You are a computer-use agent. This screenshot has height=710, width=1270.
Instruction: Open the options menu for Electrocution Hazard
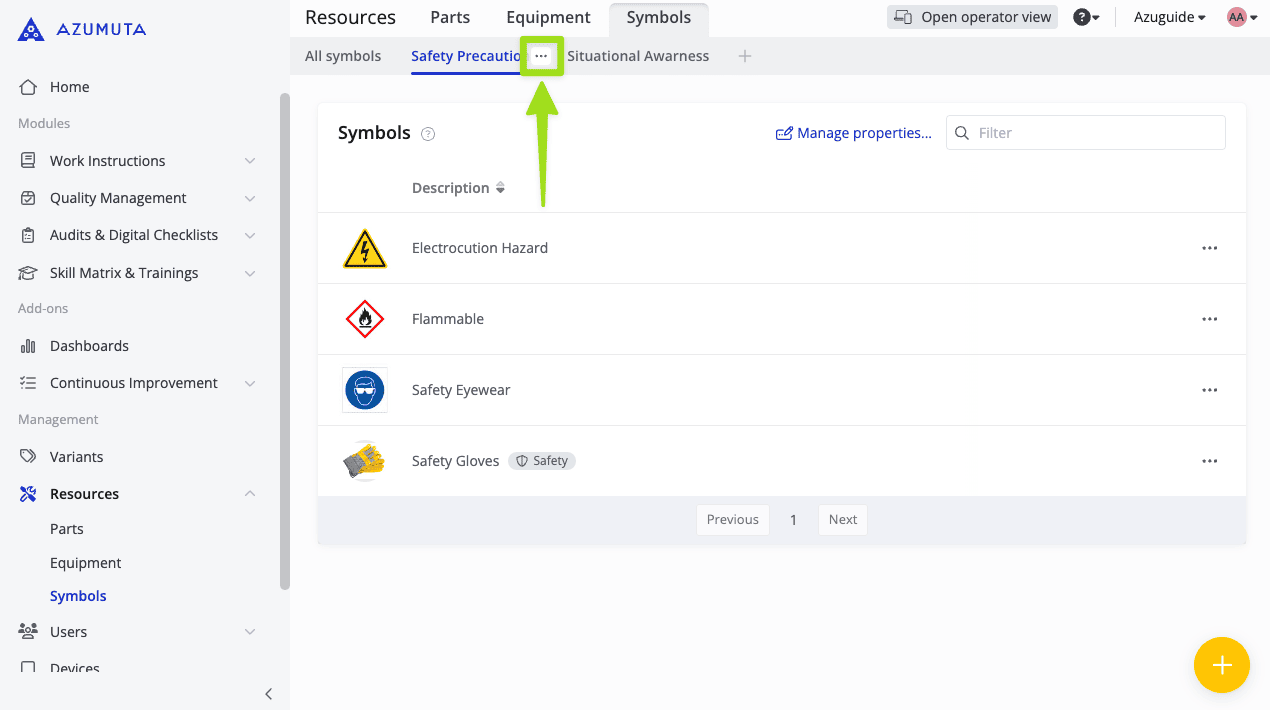1209,248
